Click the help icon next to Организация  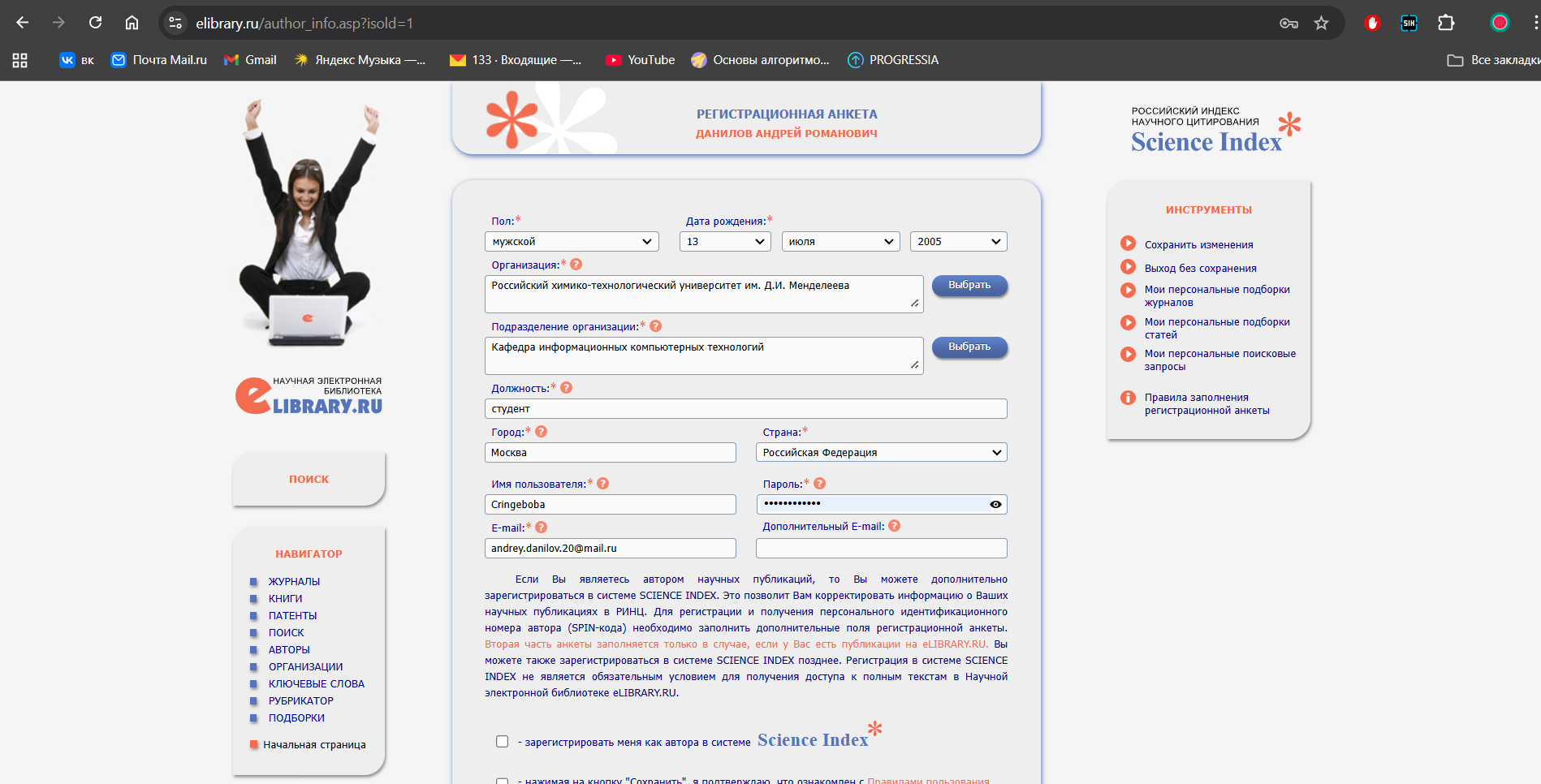576,265
